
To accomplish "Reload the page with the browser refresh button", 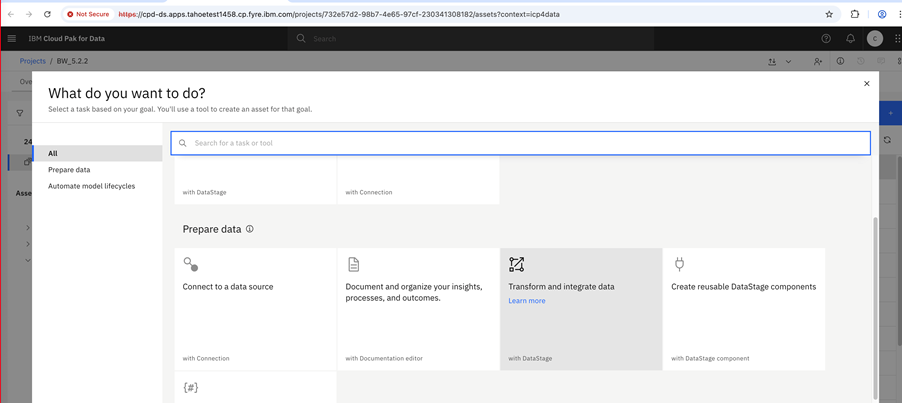I will 47,14.
